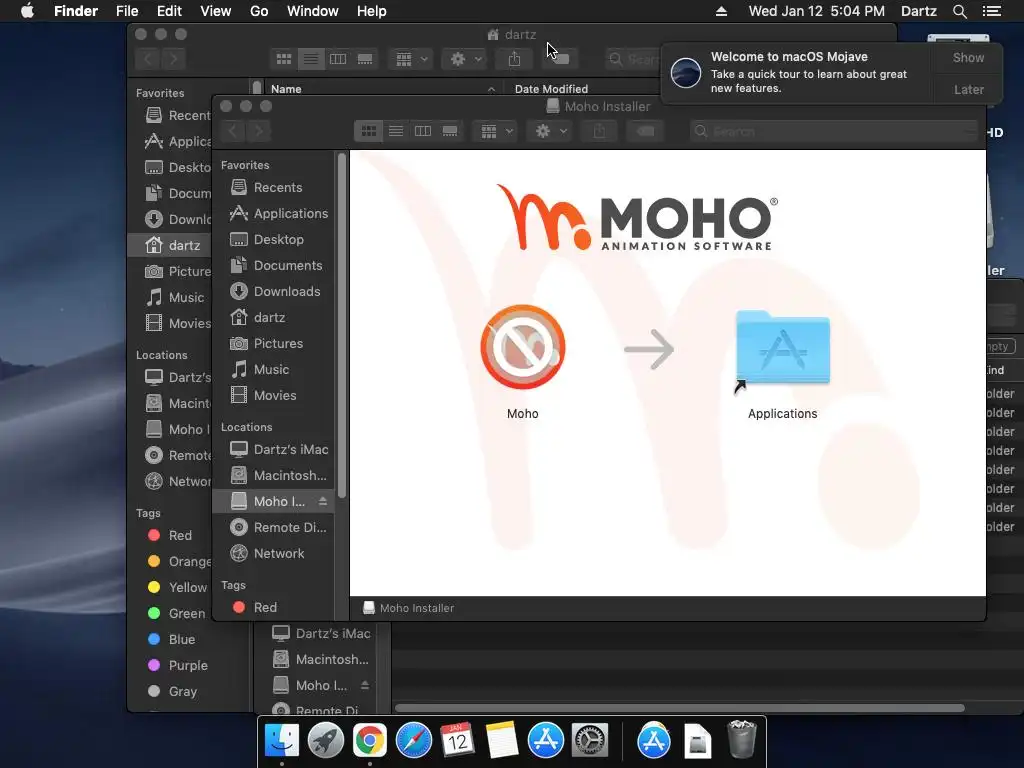This screenshot has height=768, width=1024.
Task: Open System Preferences from the Dock
Action: [x=590, y=741]
